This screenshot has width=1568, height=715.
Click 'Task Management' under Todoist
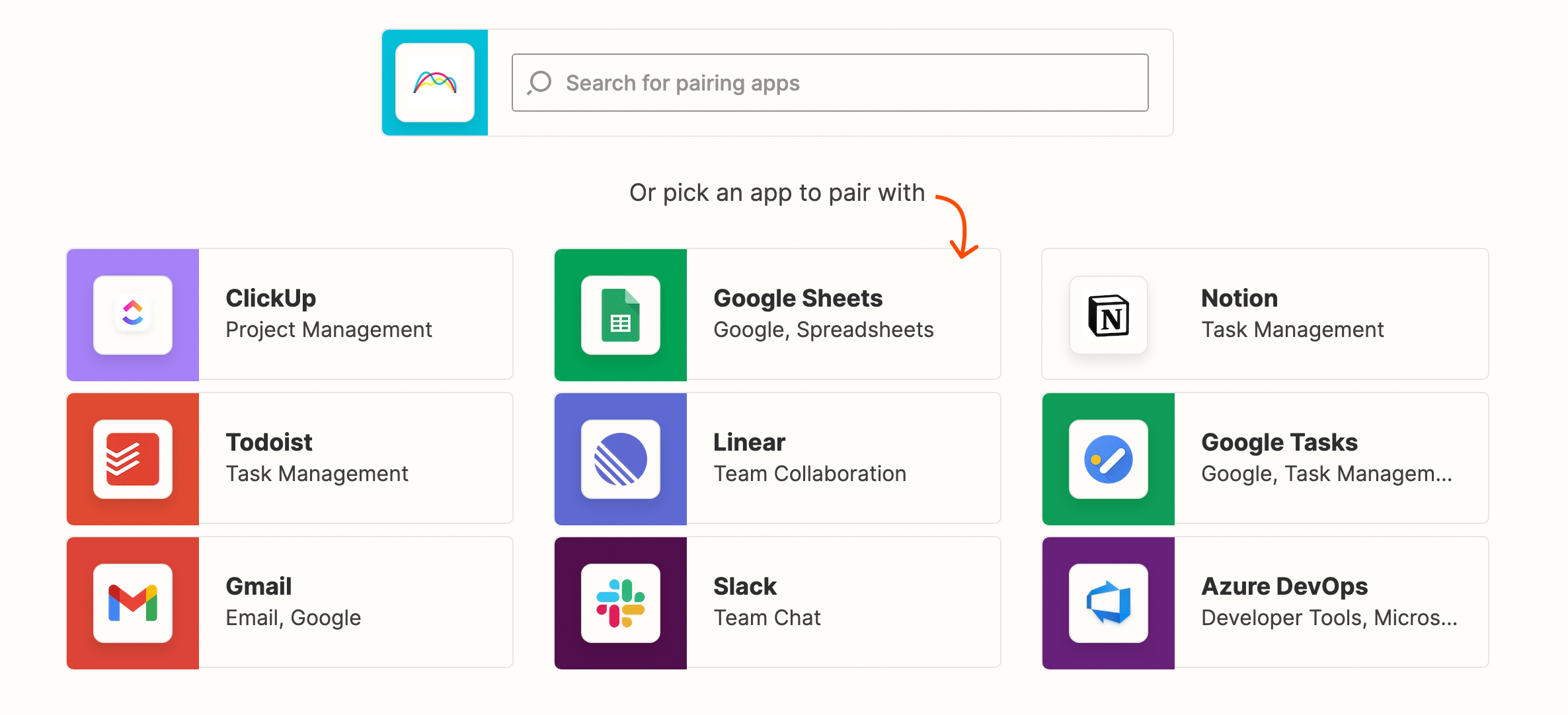tap(317, 474)
